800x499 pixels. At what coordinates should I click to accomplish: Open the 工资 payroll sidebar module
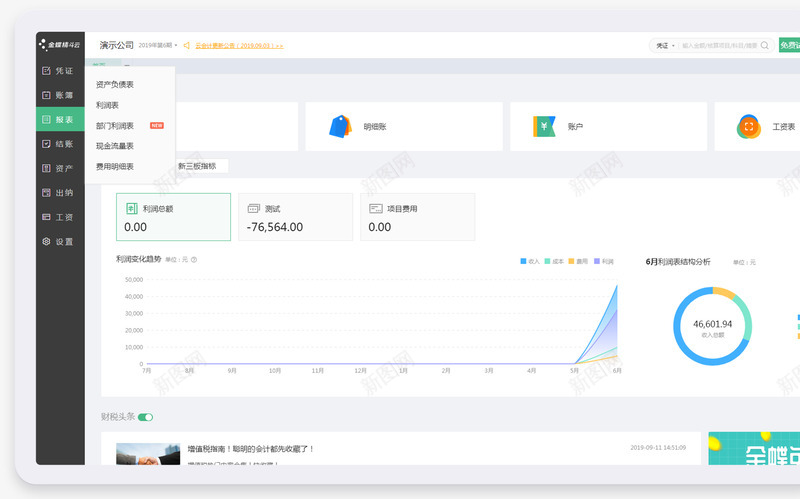click(60, 217)
